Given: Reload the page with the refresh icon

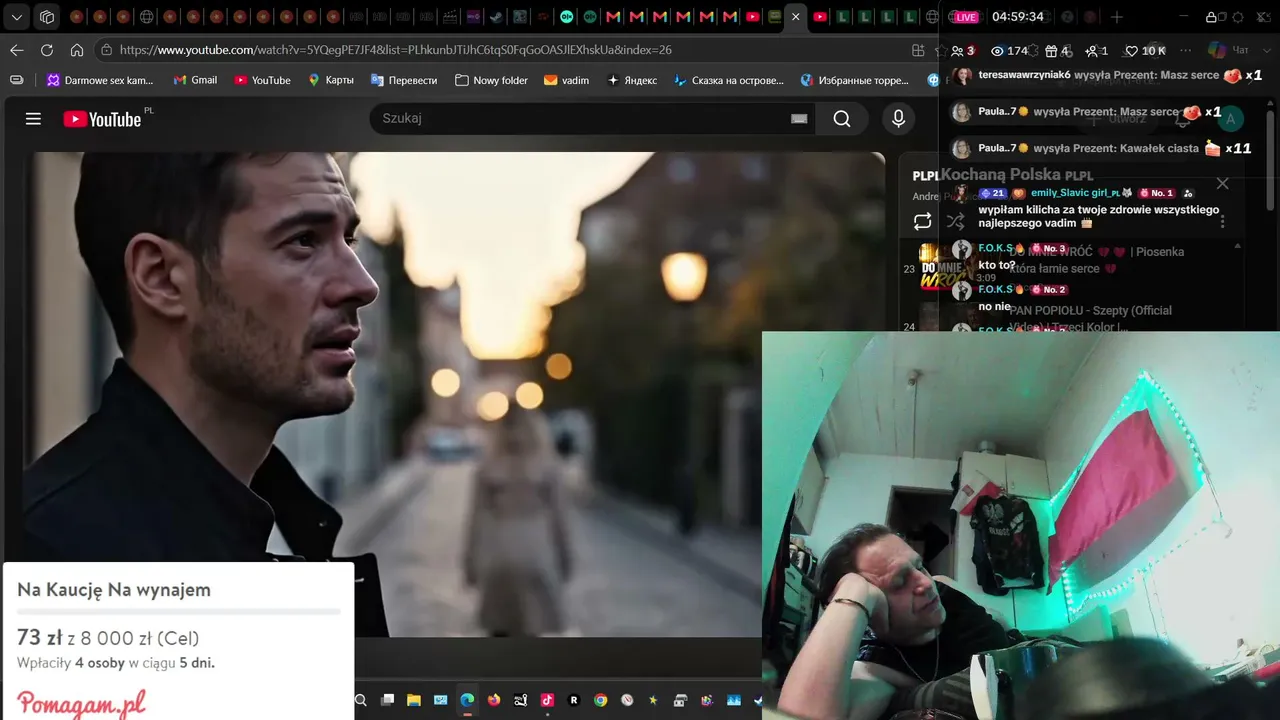Looking at the screenshot, I should (x=47, y=50).
